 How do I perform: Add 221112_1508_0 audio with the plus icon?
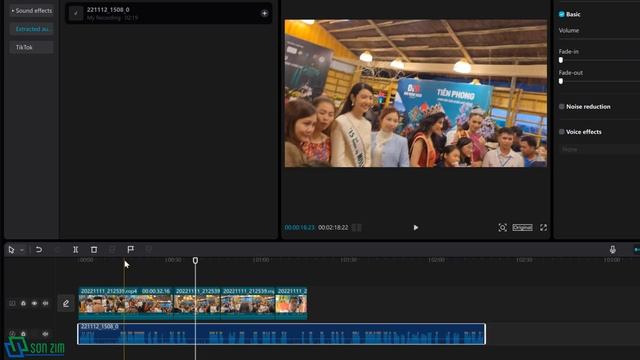click(264, 13)
